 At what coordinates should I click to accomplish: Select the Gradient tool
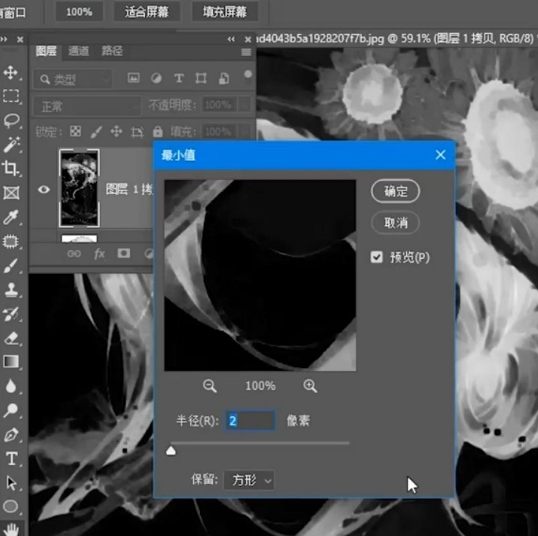tap(11, 362)
